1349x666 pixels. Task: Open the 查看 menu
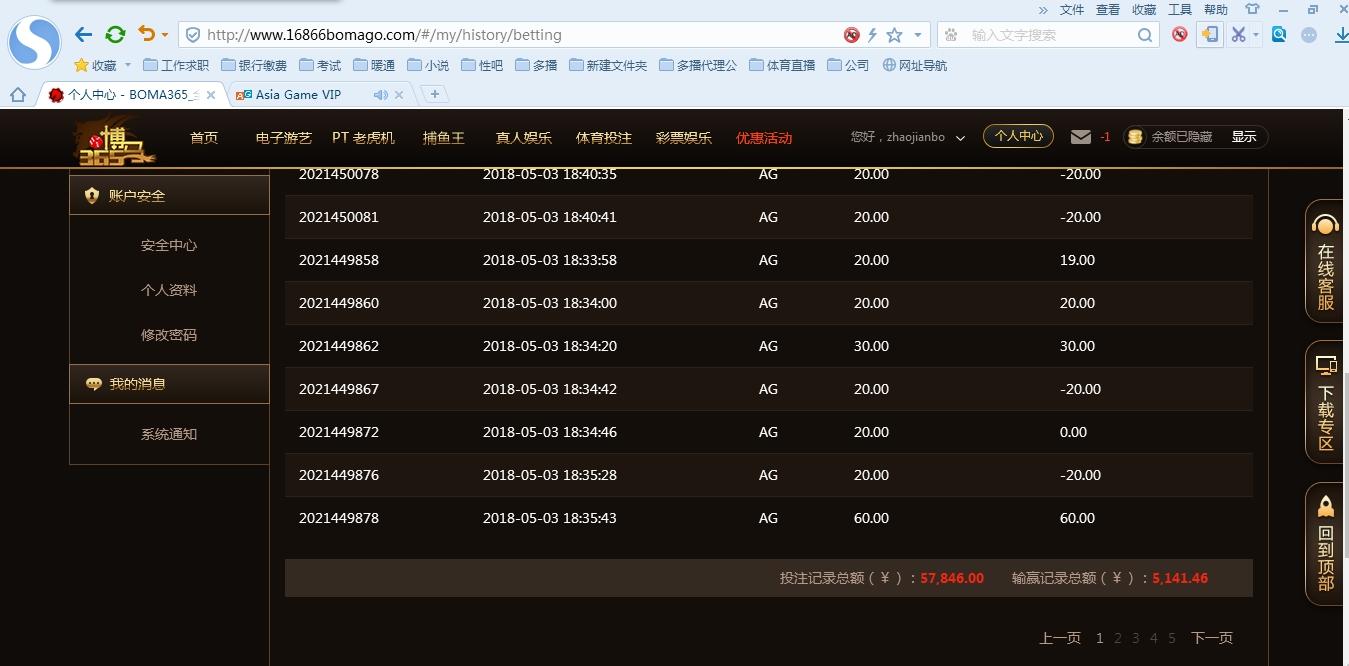pyautogui.click(x=1108, y=9)
